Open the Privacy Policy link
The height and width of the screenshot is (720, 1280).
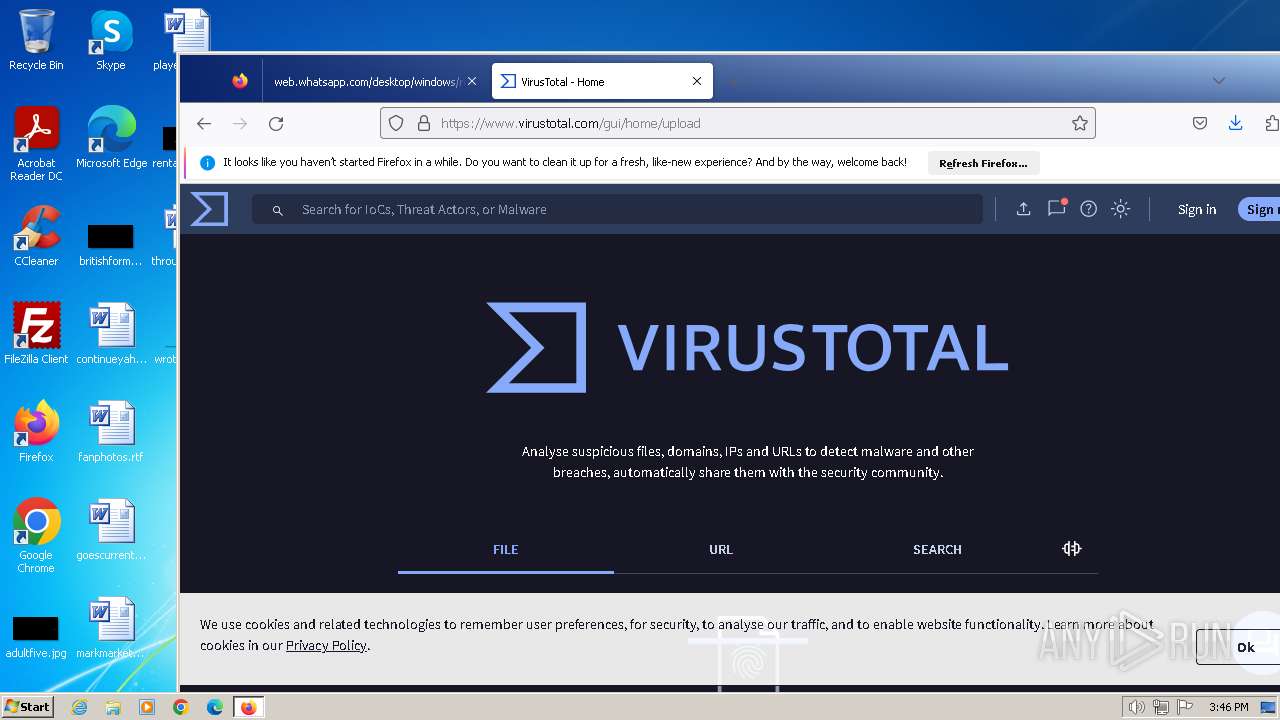click(x=326, y=645)
